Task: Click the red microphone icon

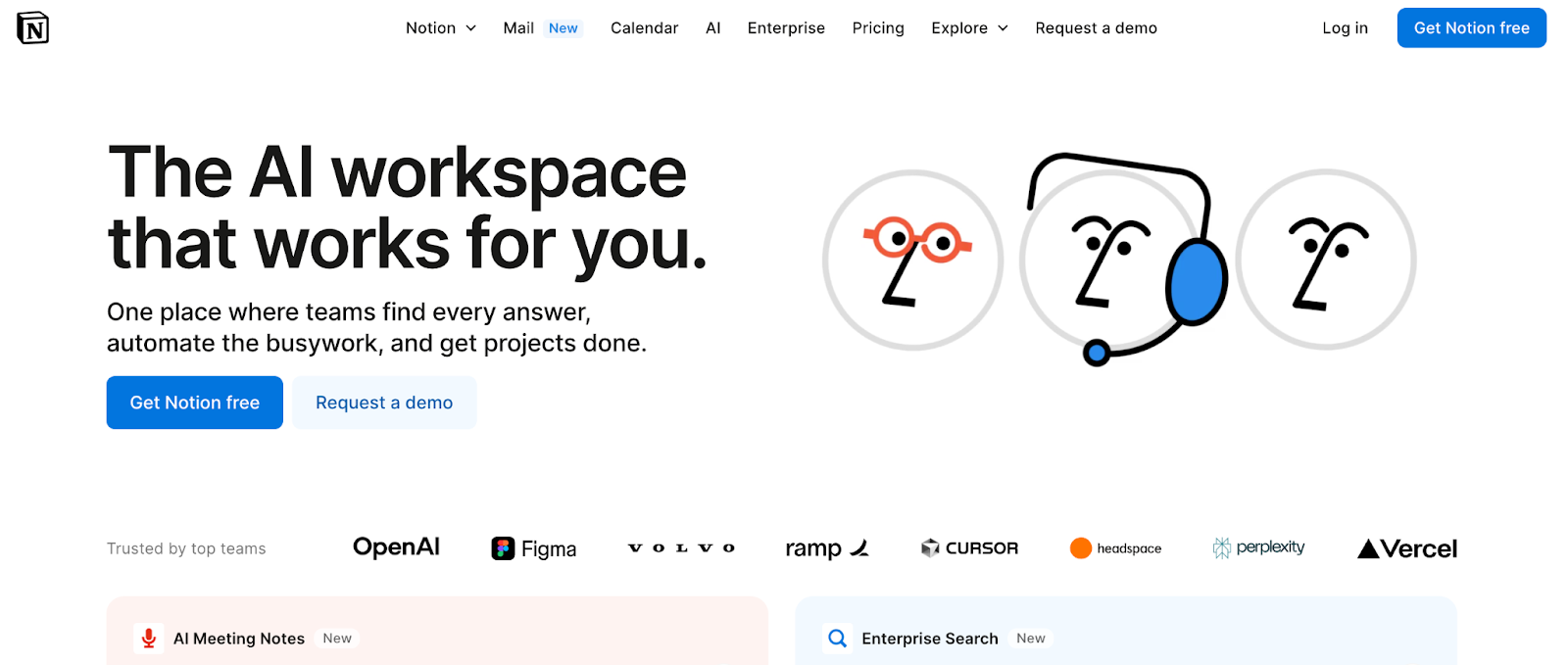Action: point(149,639)
